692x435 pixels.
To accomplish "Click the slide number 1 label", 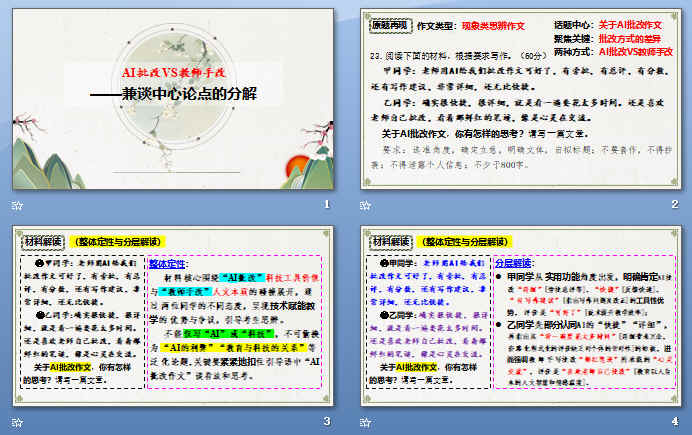I will [x=326, y=205].
